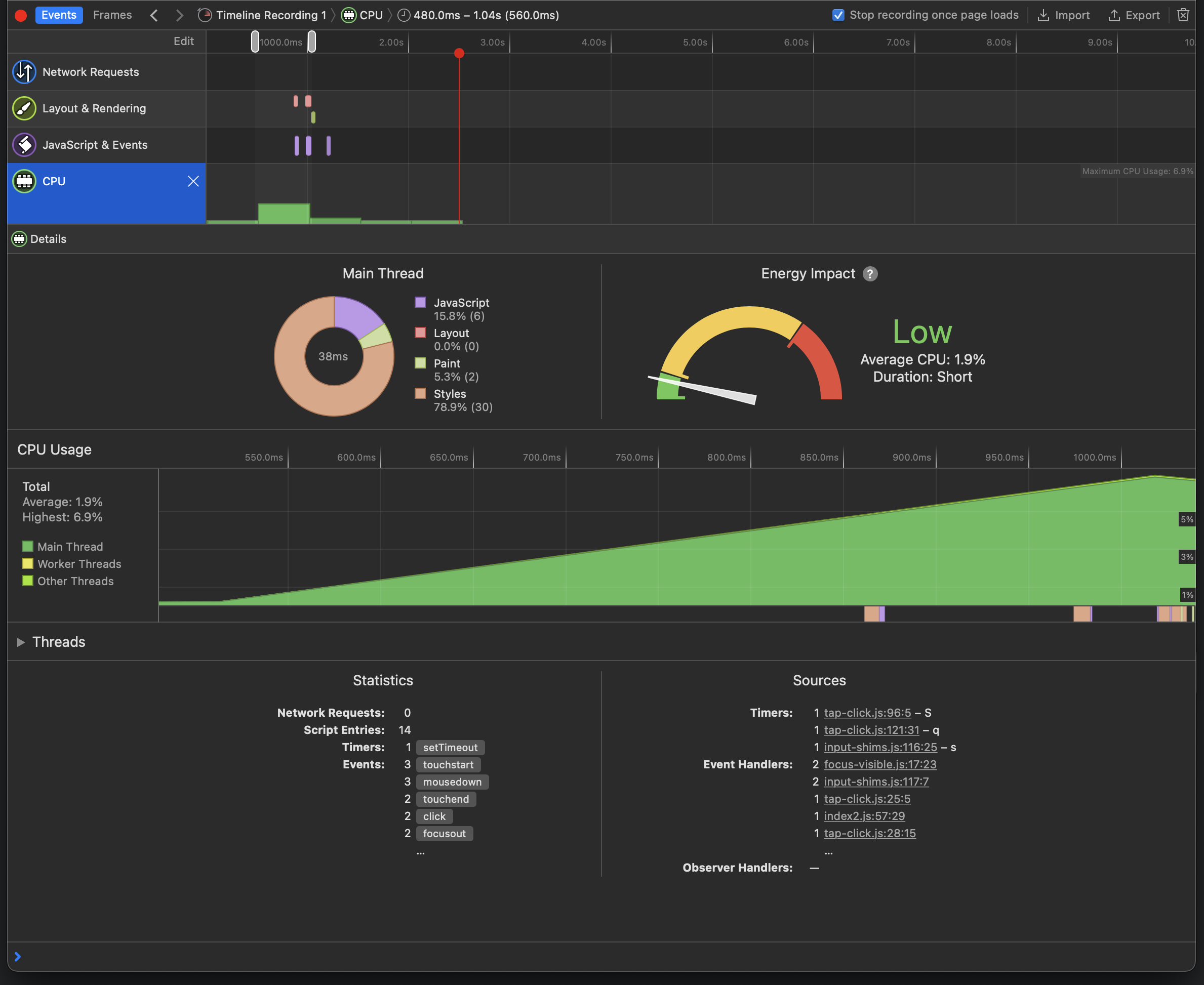Click the Average CPU: 1.9% text
The image size is (1204, 985).
tap(922, 359)
